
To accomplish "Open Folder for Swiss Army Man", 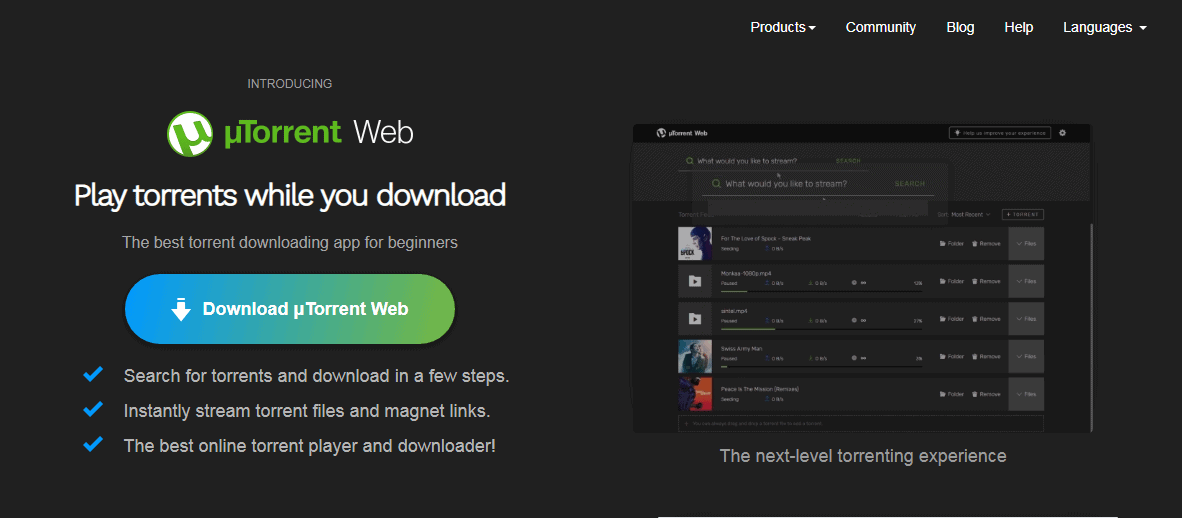I will point(951,356).
